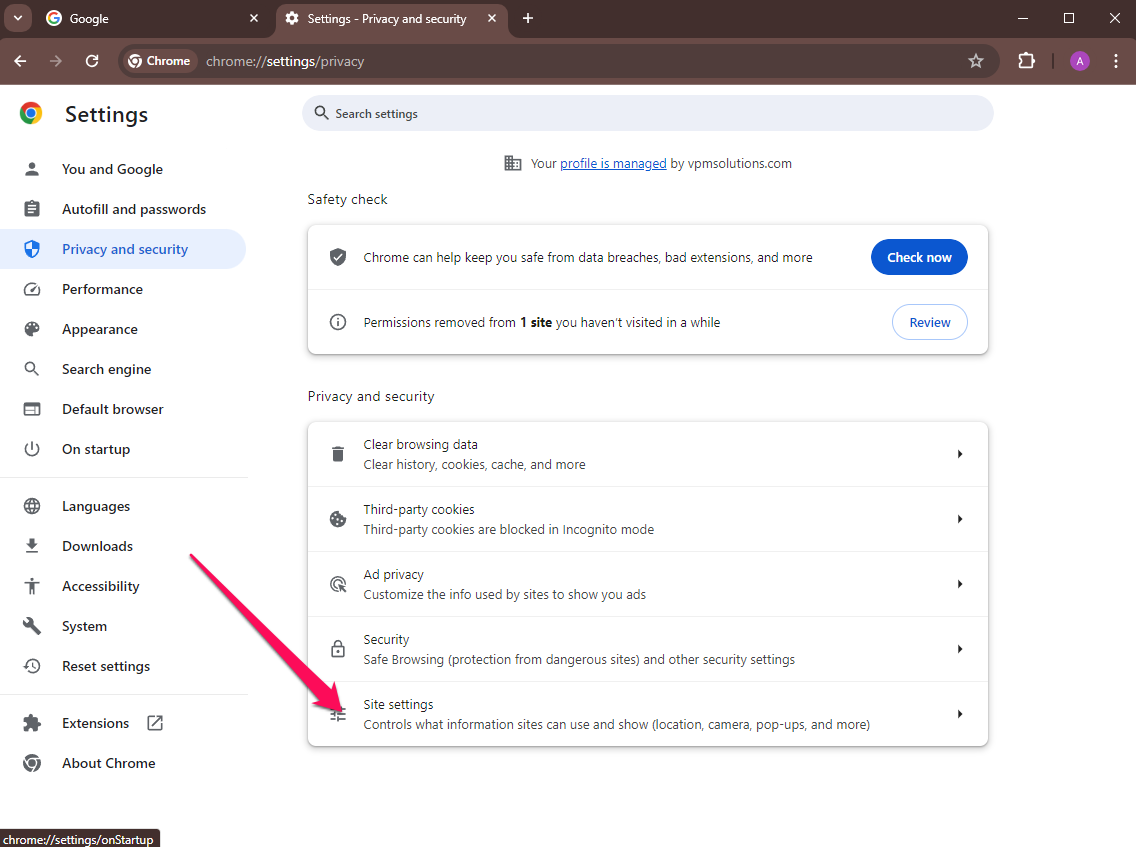Click the Third-party cookies cookie icon
1136x847 pixels.
click(x=337, y=518)
